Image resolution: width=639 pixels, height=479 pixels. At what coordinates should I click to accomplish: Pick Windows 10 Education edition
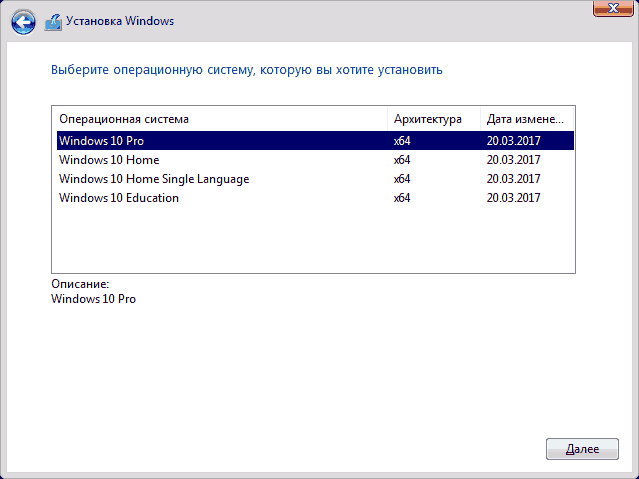pos(119,198)
